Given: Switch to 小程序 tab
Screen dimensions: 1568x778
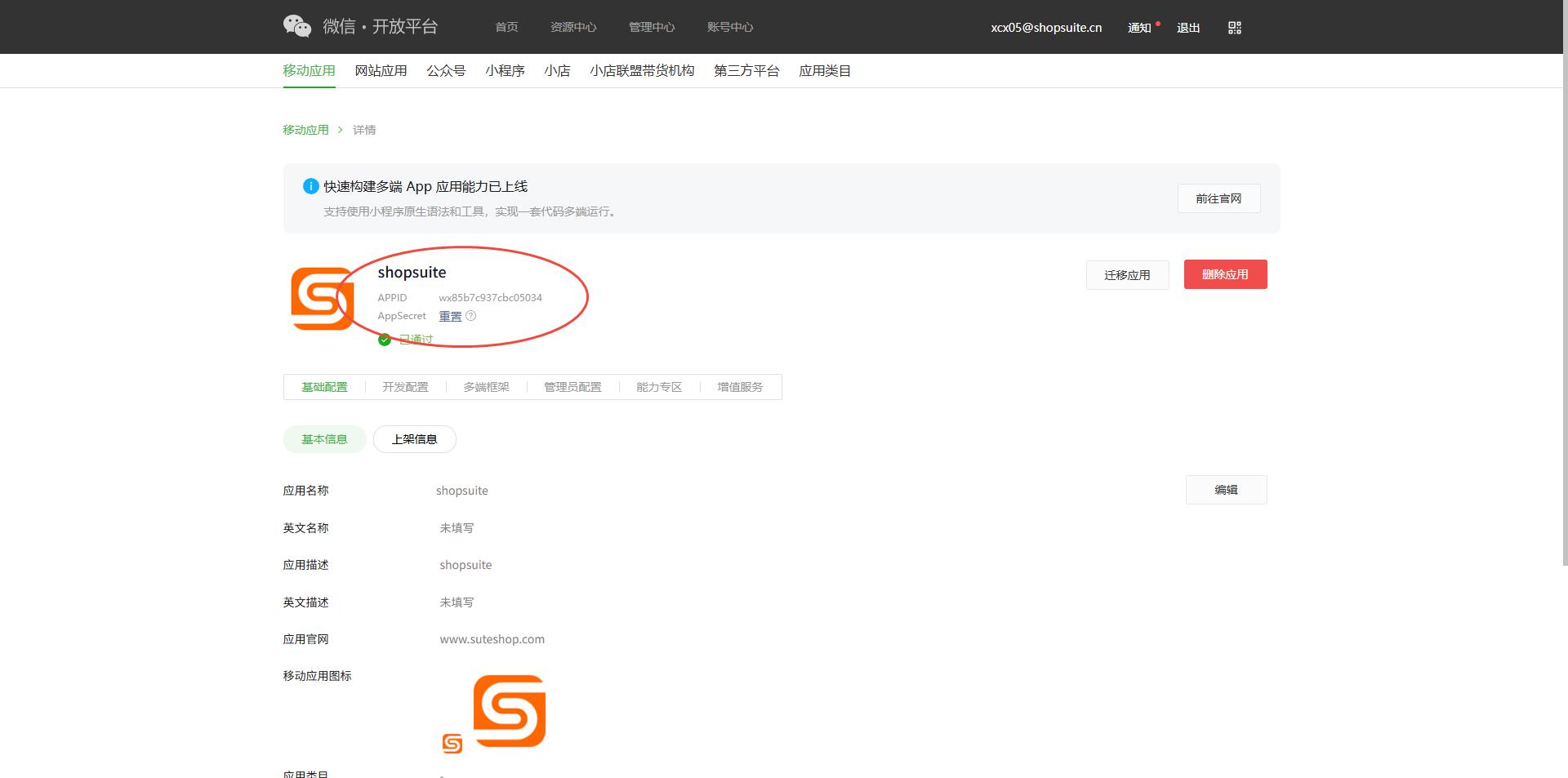Looking at the screenshot, I should tap(505, 71).
